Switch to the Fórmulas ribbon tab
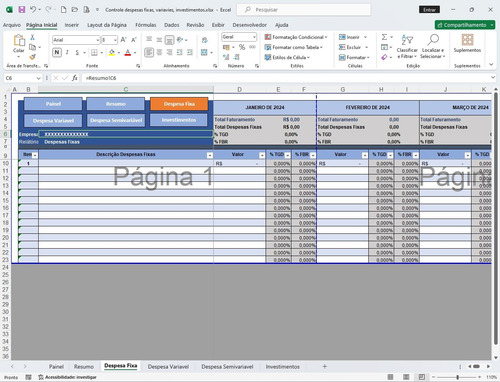Viewport: 500px width, 382px height. tap(146, 25)
